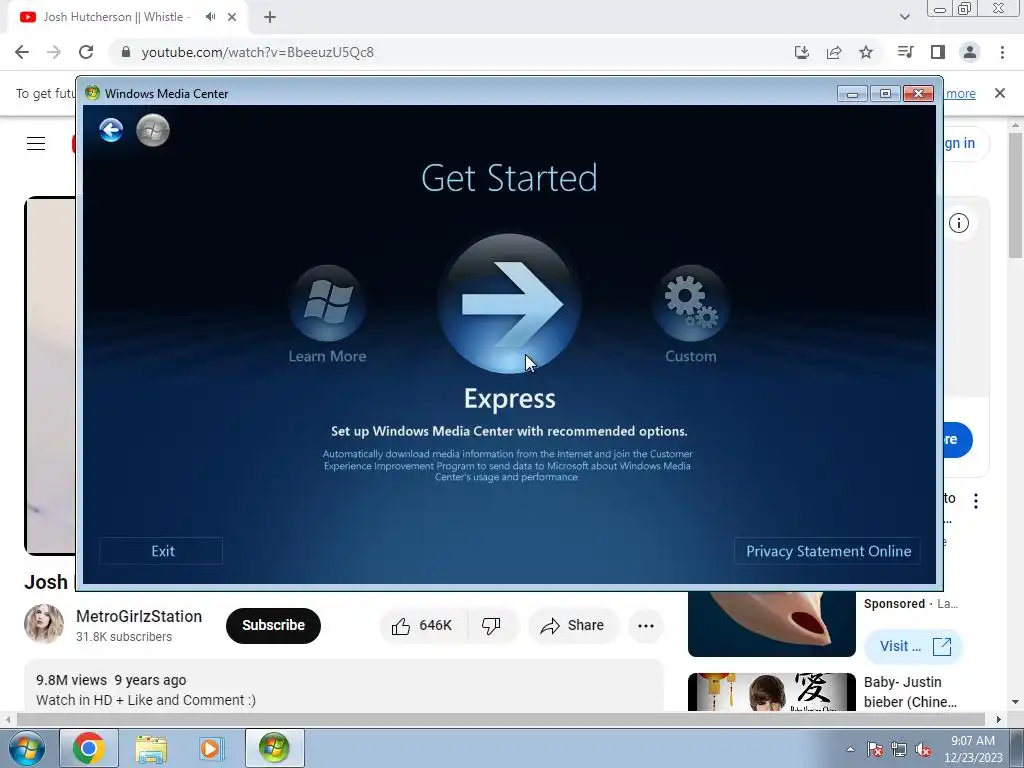Image resolution: width=1024 pixels, height=768 pixels.
Task: Open the Chrome profile avatar
Action: coord(970,52)
